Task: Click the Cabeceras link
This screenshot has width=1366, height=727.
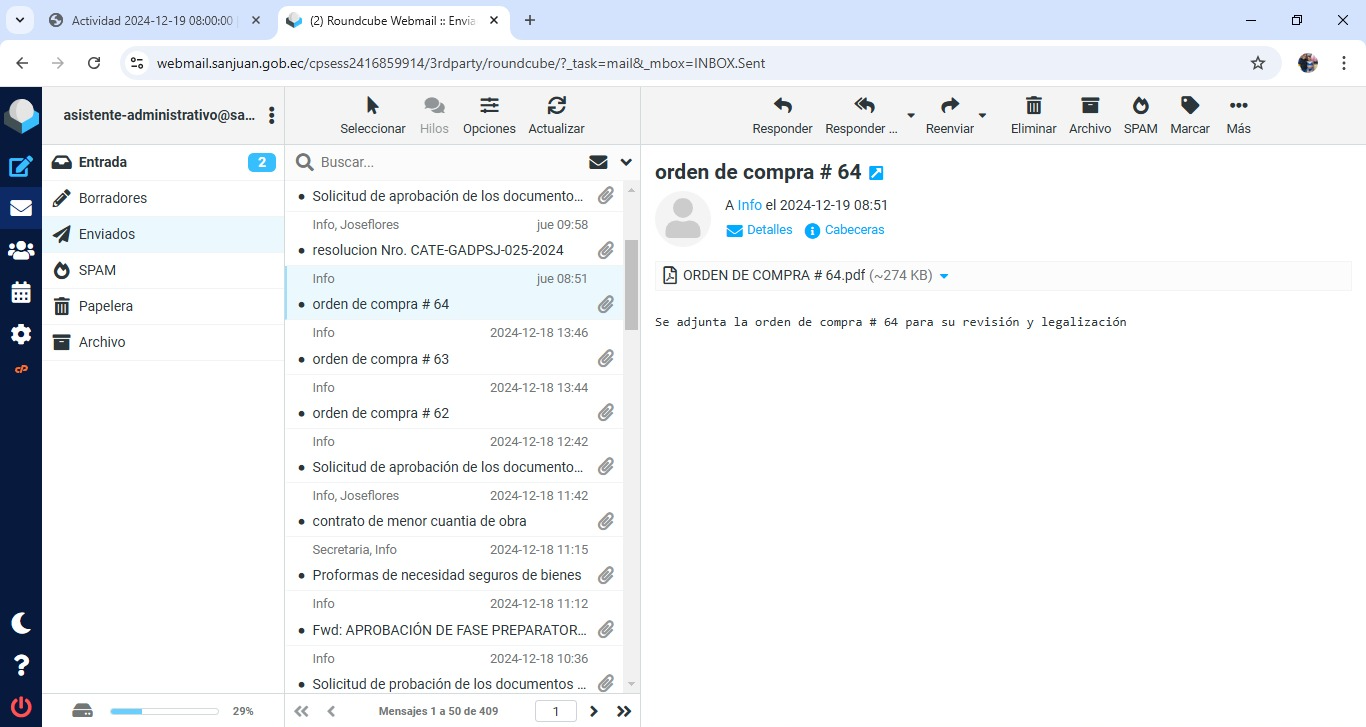Action: tap(853, 230)
